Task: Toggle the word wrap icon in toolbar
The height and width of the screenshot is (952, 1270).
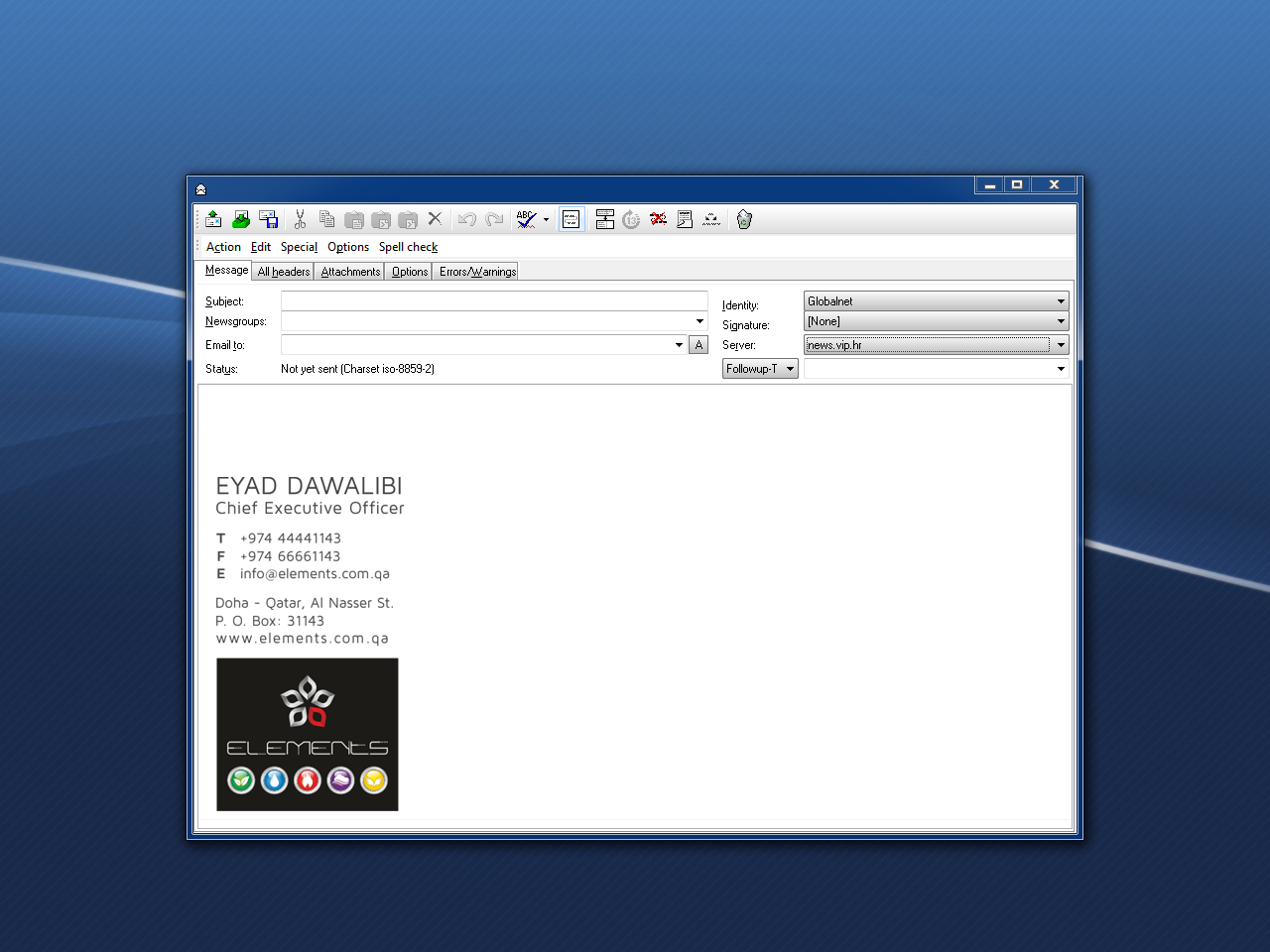Action: point(571,219)
